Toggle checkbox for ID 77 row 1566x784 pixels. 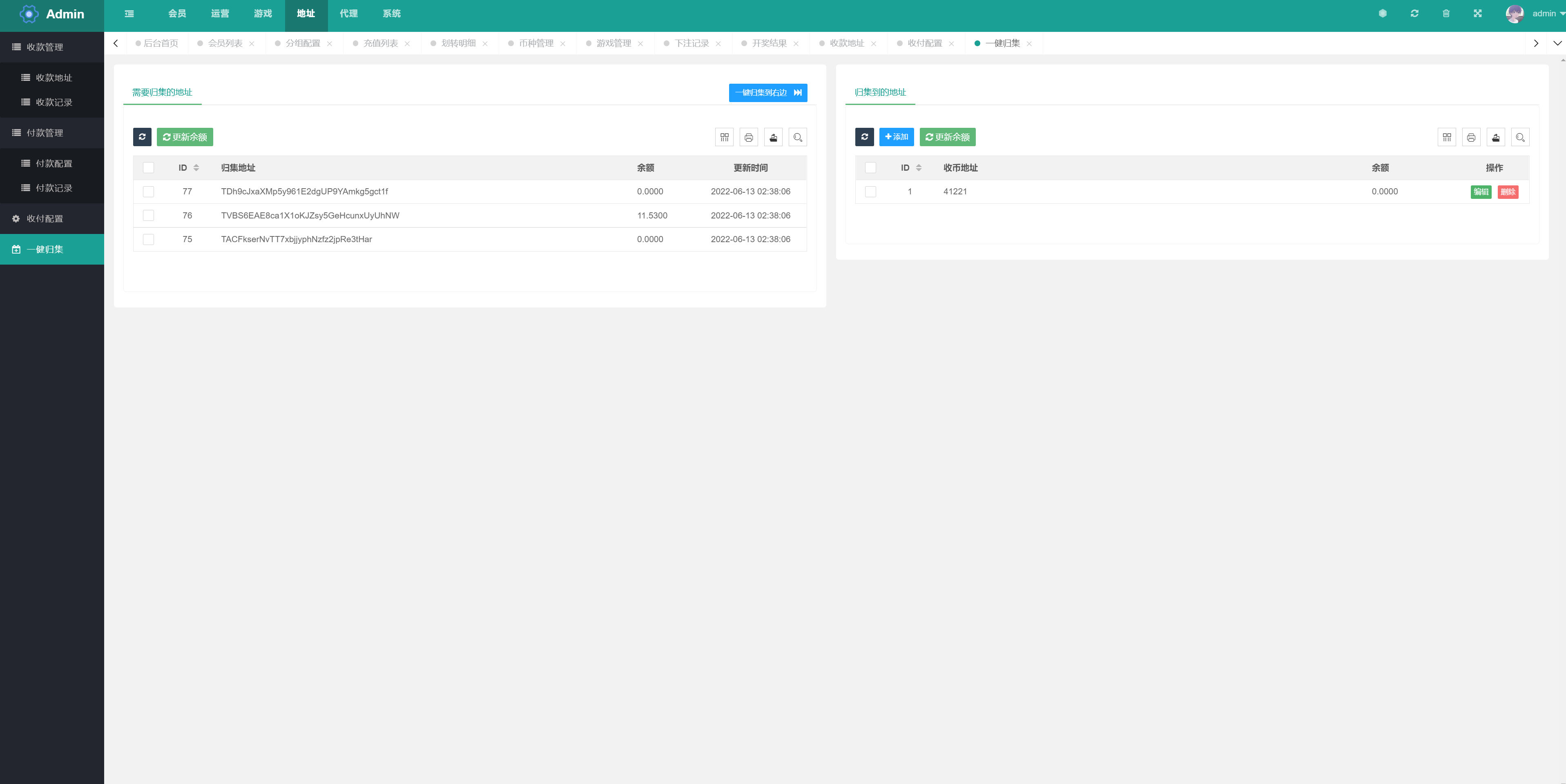click(149, 191)
